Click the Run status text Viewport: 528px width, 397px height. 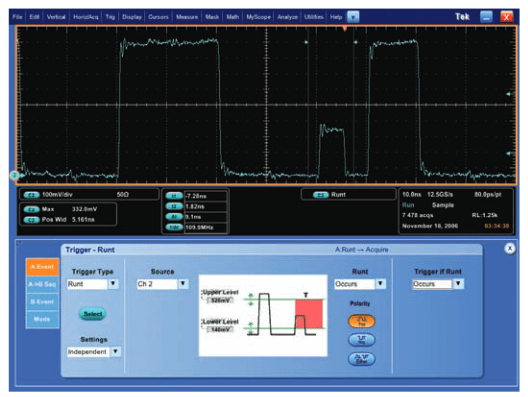pos(408,205)
